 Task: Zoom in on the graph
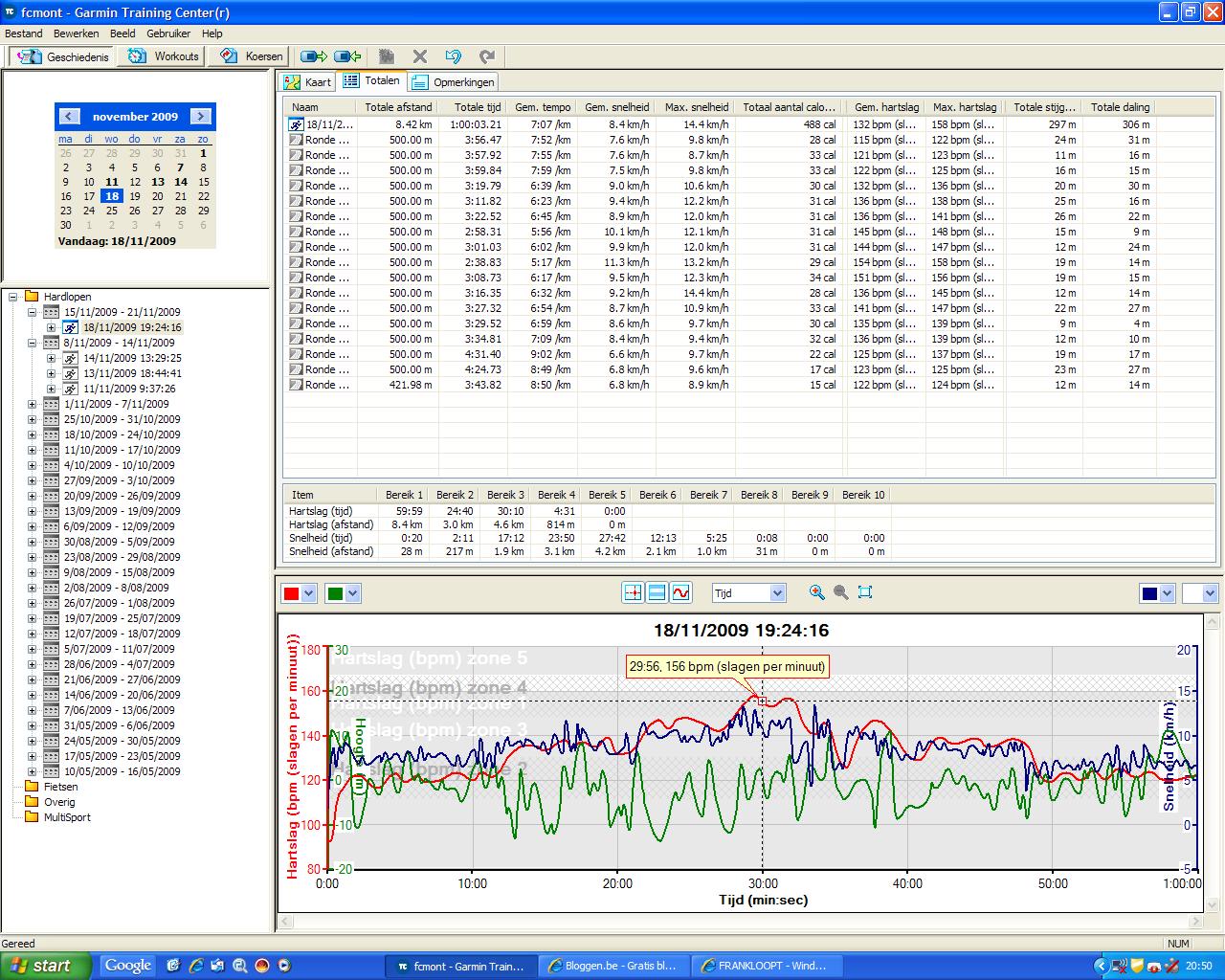point(816,592)
